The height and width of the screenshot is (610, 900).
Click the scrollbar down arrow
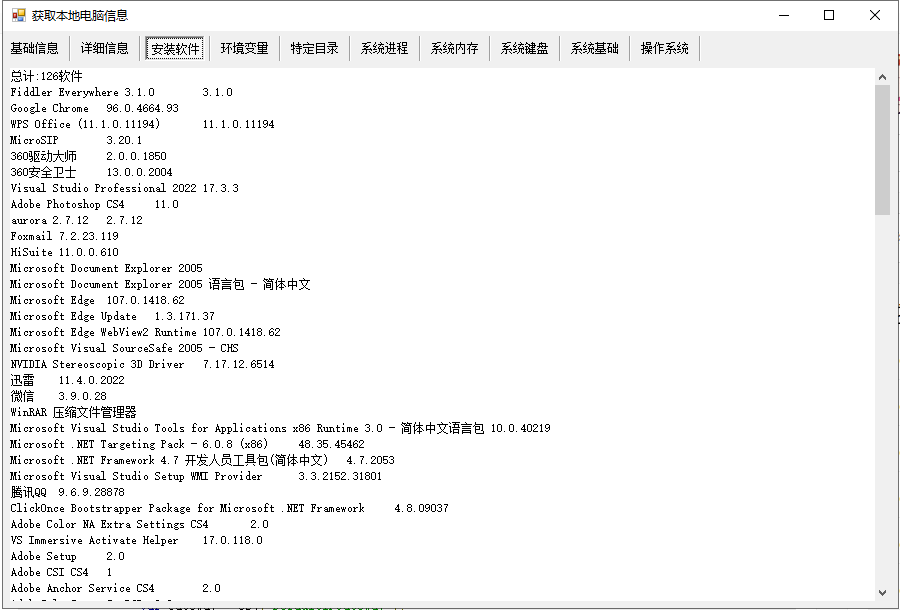click(882, 593)
